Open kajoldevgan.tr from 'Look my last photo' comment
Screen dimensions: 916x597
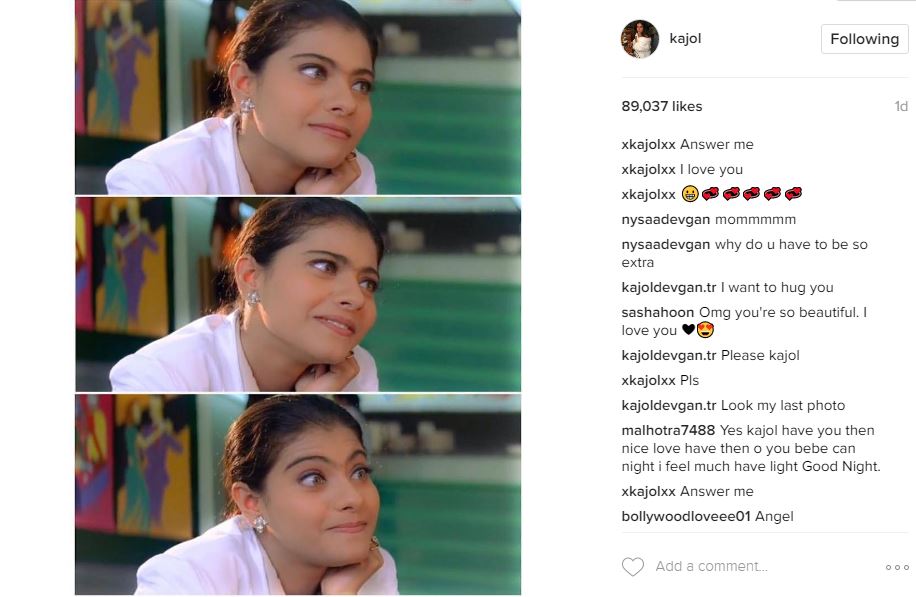[669, 405]
